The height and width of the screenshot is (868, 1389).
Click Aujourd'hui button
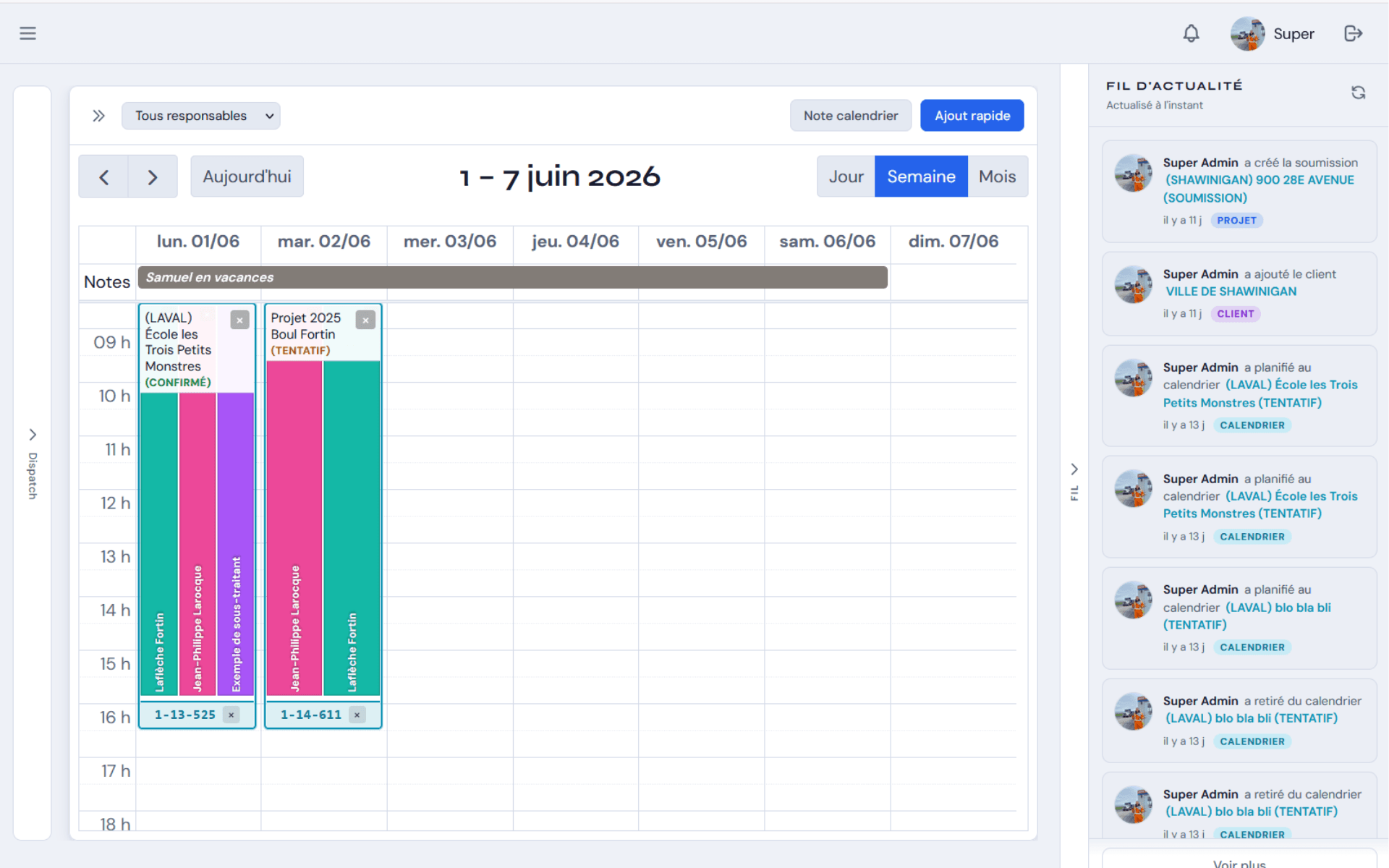tap(247, 176)
